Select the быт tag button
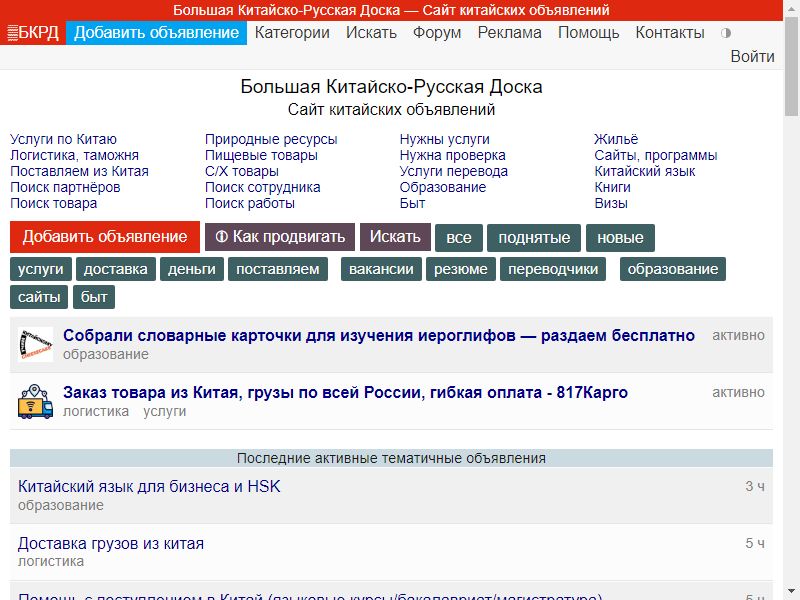 pyautogui.click(x=94, y=297)
